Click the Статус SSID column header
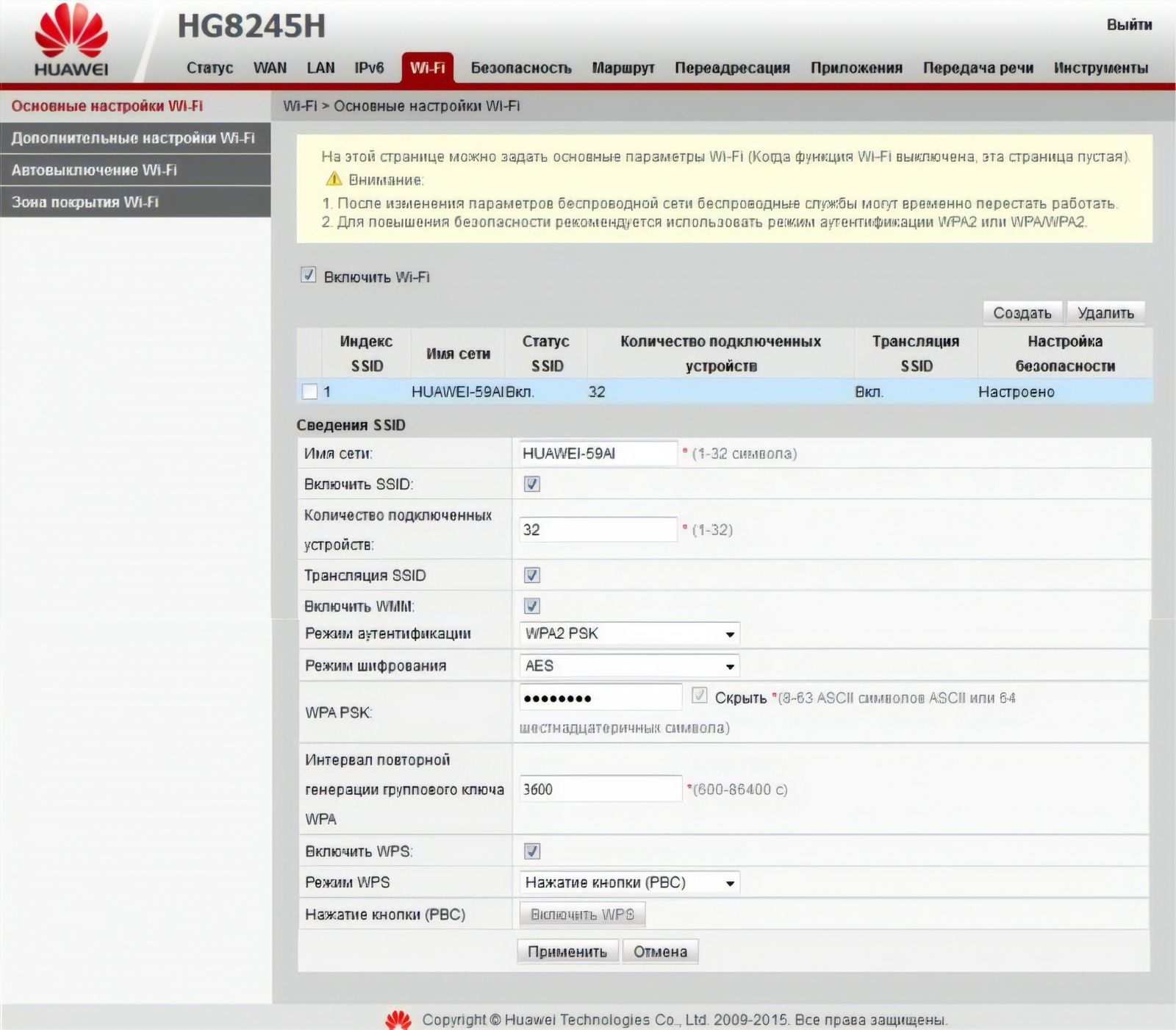Viewport: 1176px width, 1030px height. point(546,354)
